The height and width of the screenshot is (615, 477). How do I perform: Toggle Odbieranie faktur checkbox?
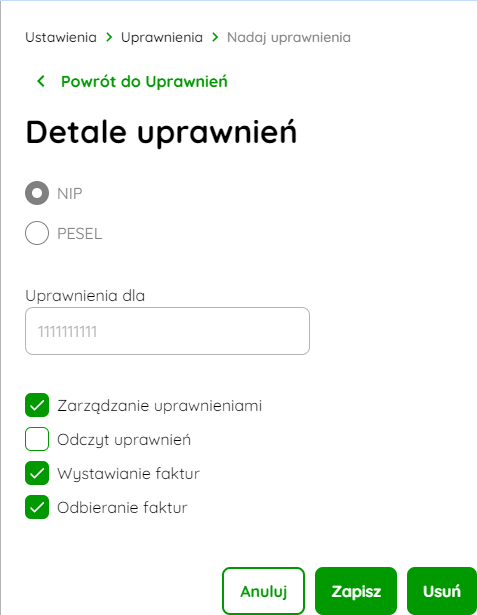(37, 507)
